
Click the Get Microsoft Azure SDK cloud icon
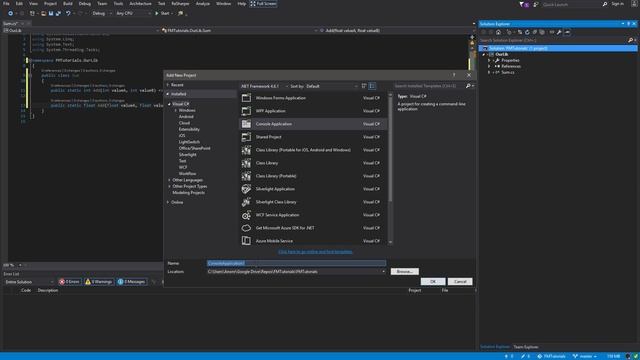coord(246,228)
